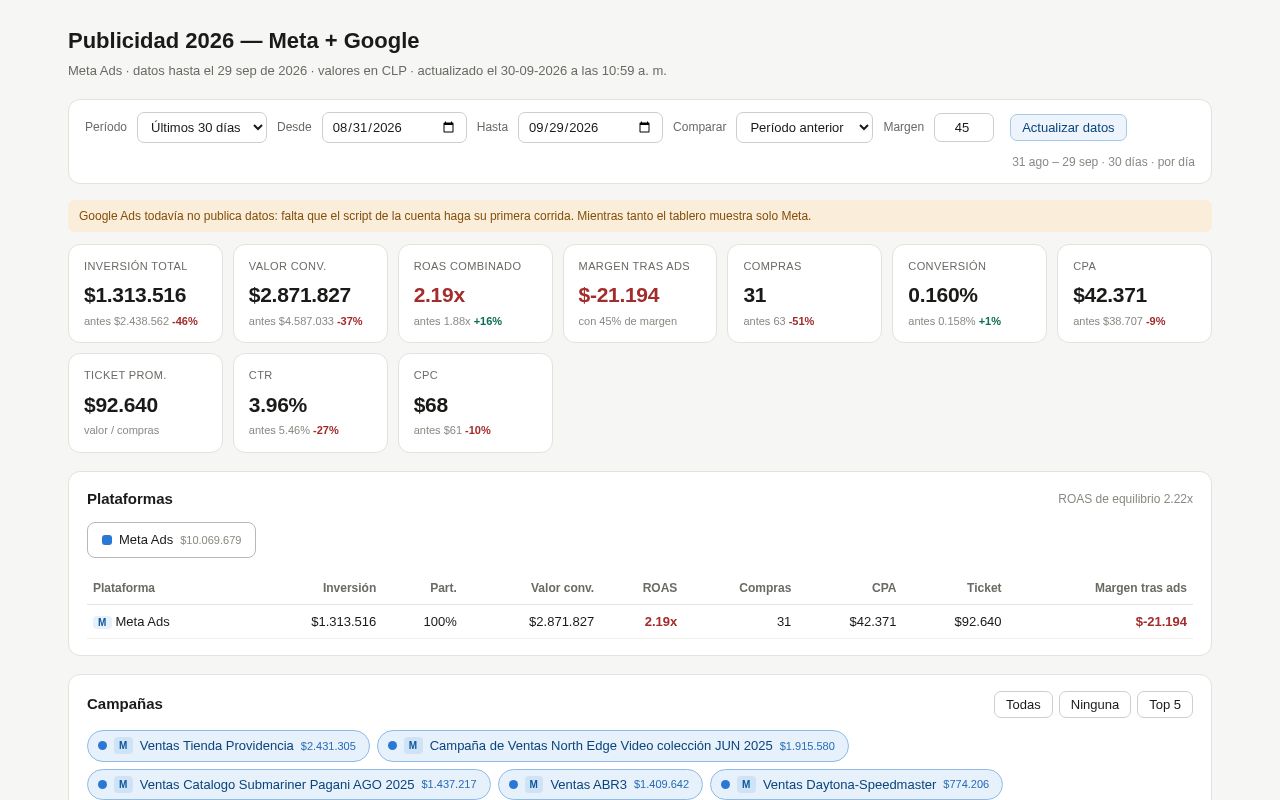Open calendar picker in Hasta date field
This screenshot has height=800, width=1280.
pos(644,127)
